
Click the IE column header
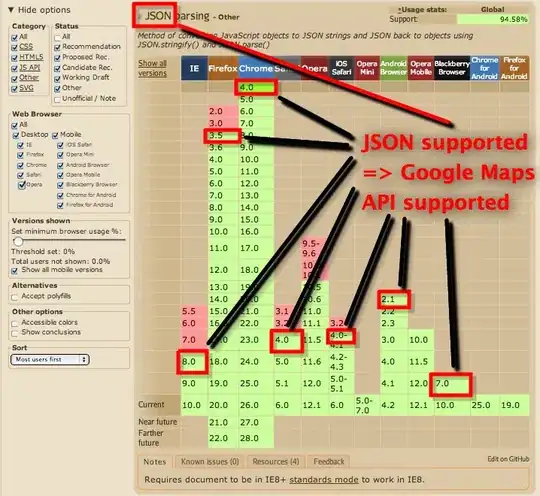tap(194, 68)
